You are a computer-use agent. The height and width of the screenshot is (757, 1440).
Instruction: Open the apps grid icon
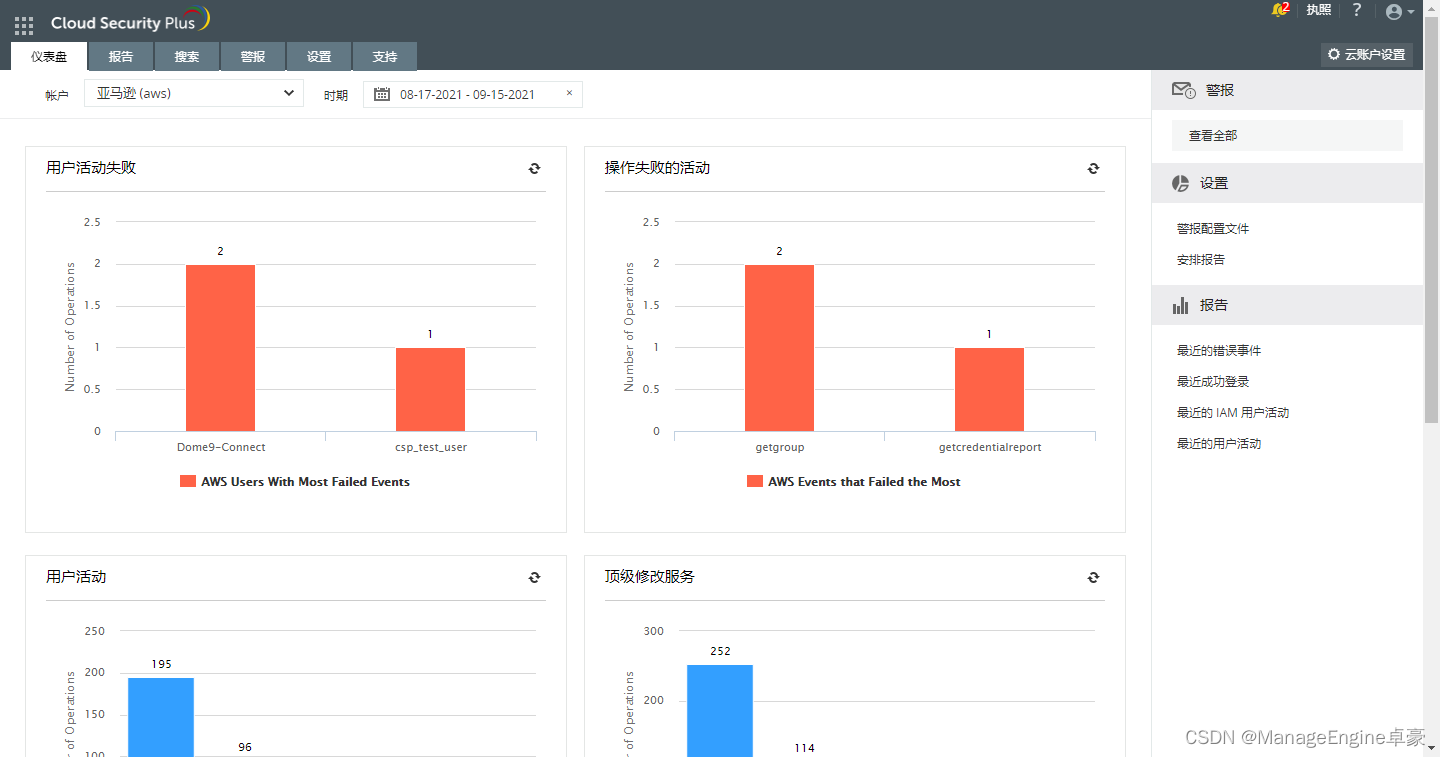tap(24, 26)
